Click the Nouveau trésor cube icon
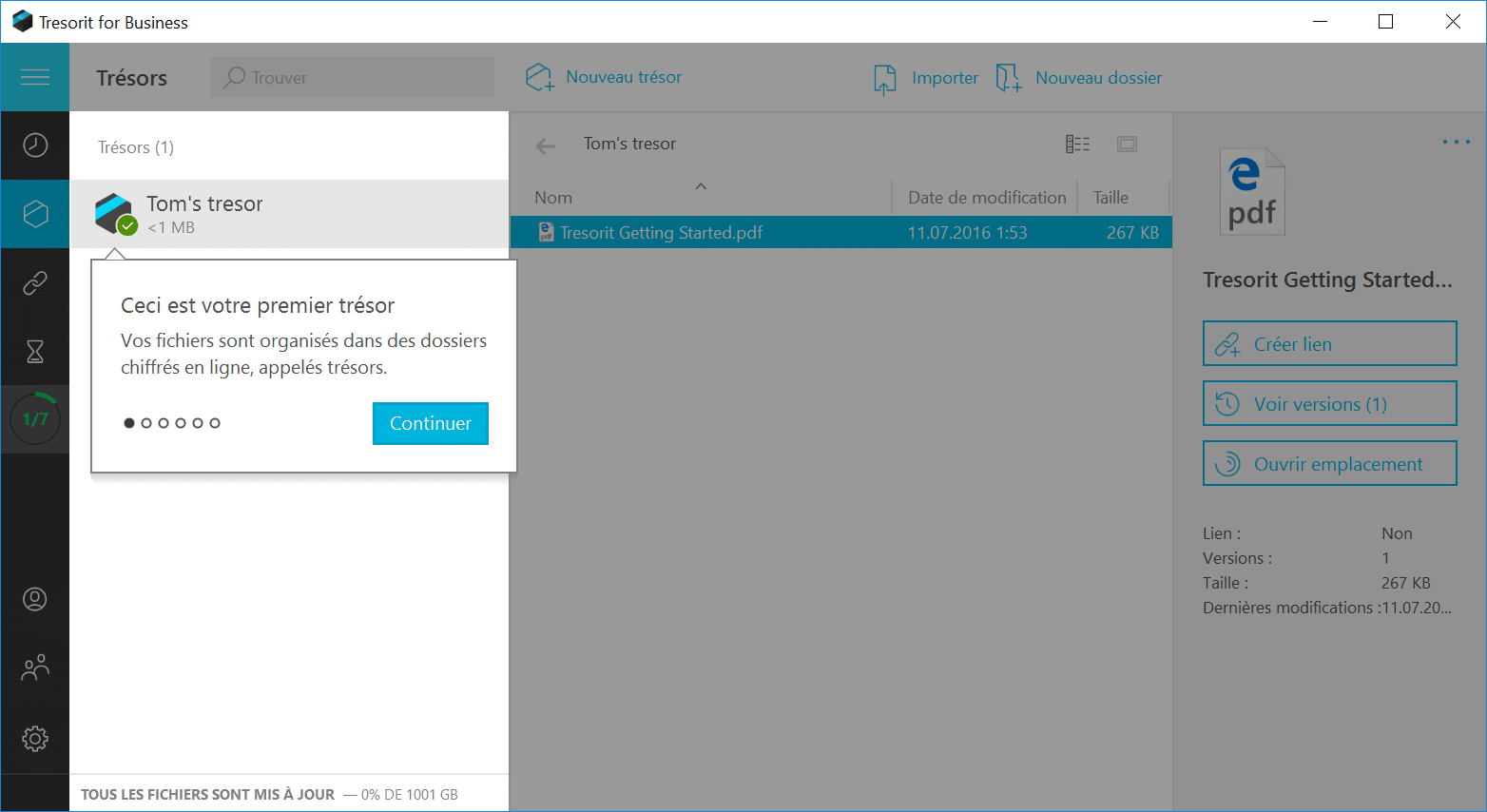This screenshot has height=812, width=1487. 539,77
